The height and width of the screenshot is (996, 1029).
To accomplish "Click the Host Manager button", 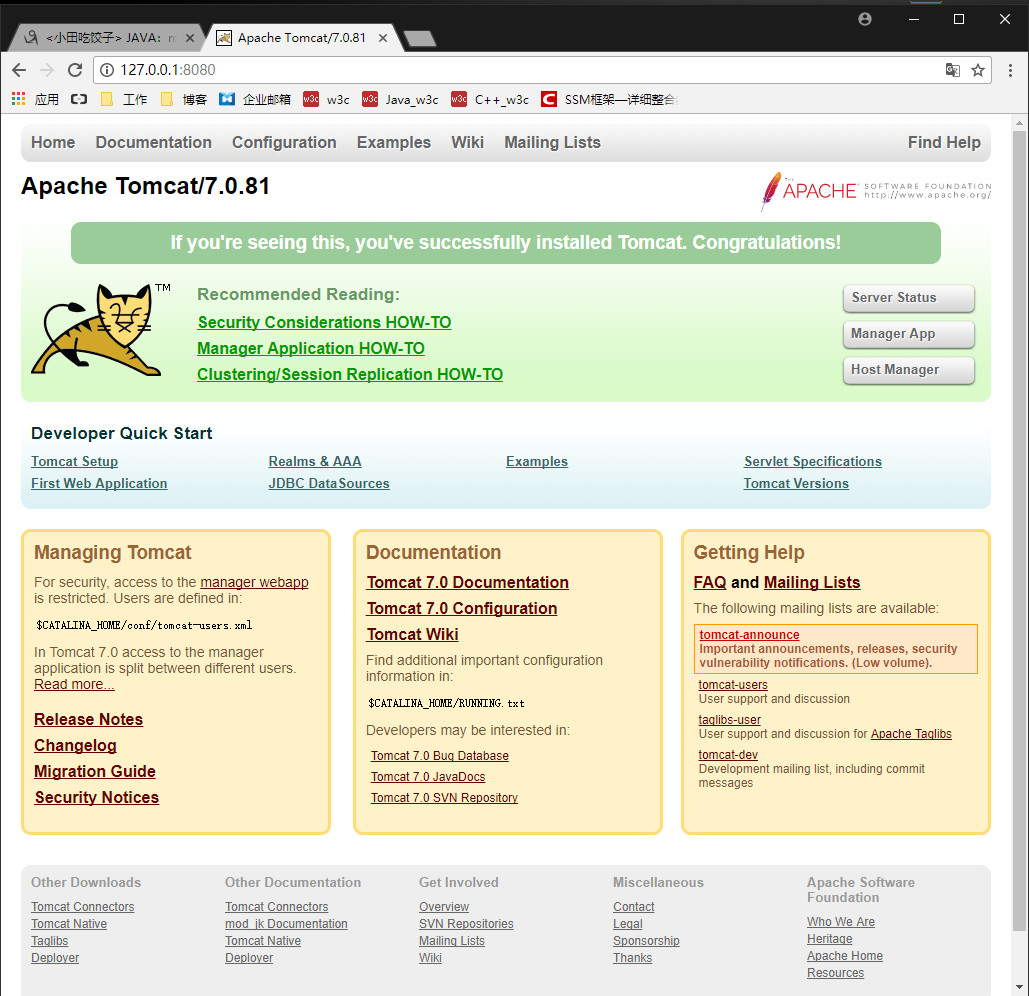I will 908,370.
